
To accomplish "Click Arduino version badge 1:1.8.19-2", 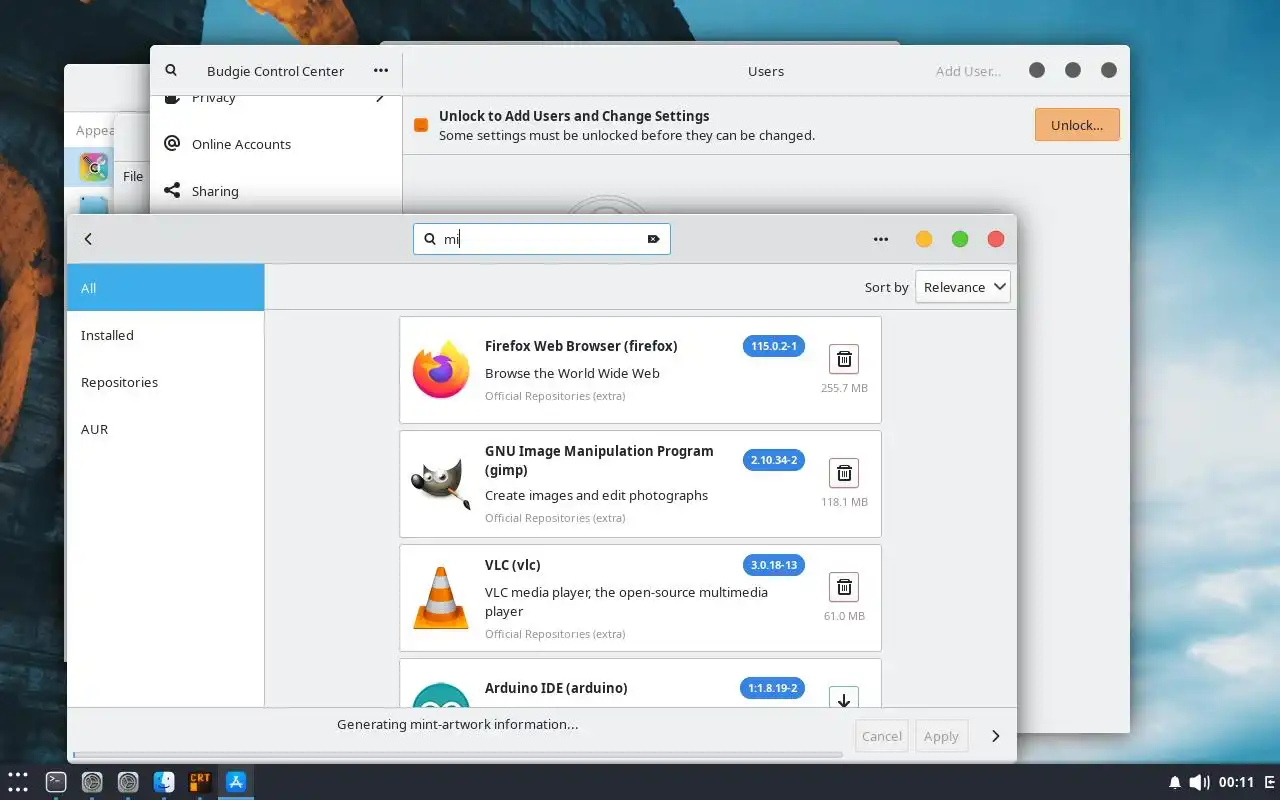I will (x=772, y=688).
